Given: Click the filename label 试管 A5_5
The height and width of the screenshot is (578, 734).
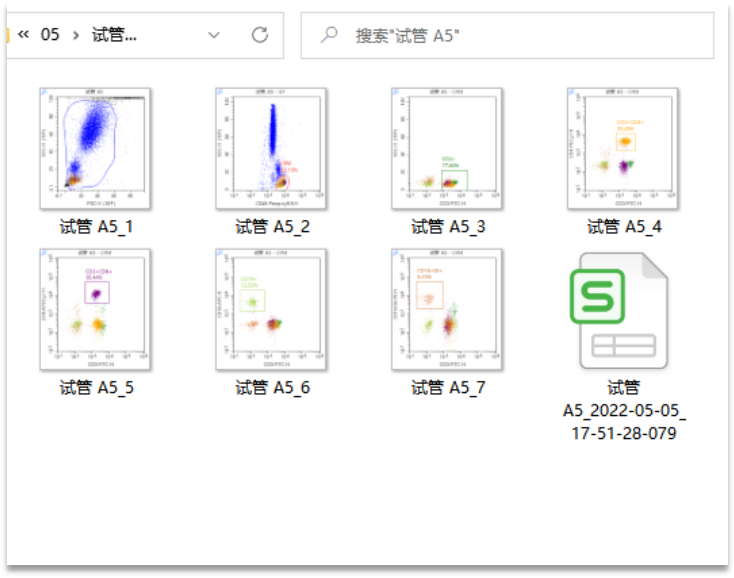Looking at the screenshot, I should [96, 387].
